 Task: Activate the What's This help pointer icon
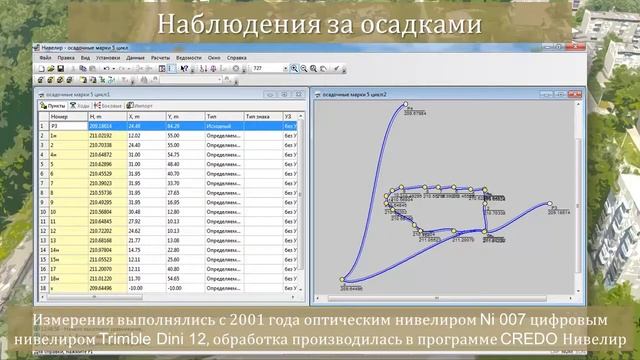(184, 69)
